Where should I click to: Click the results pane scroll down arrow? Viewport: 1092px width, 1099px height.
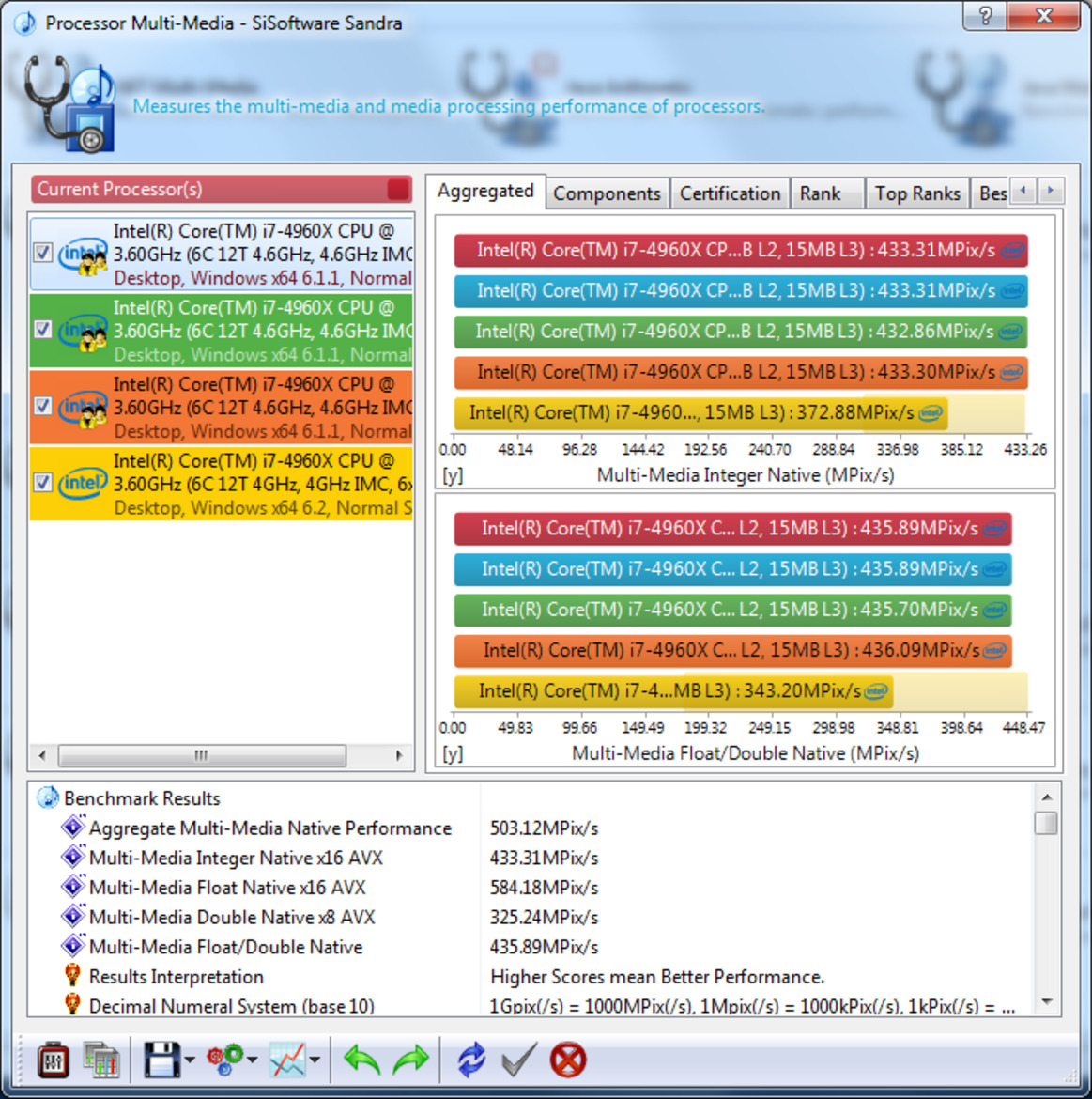pyautogui.click(x=1047, y=1001)
